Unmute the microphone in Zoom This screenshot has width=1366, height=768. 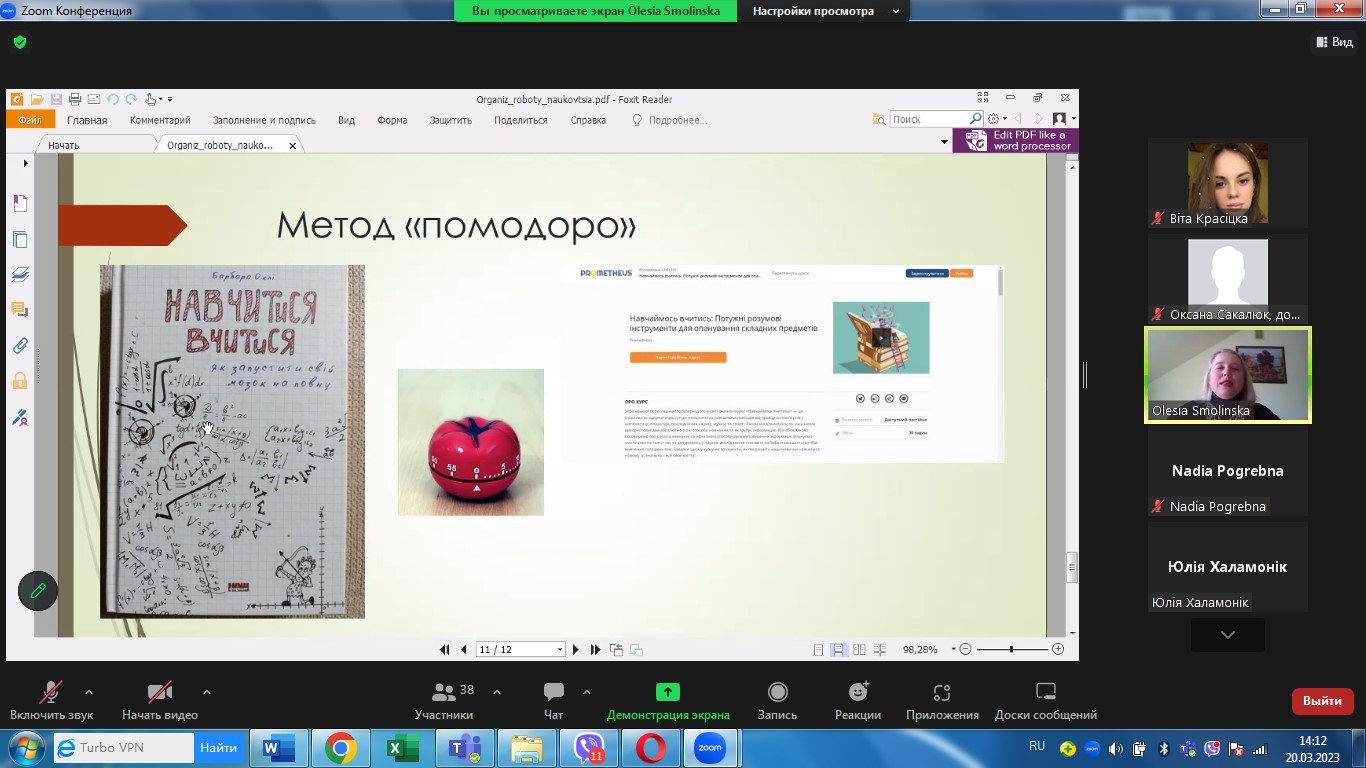click(x=51, y=700)
